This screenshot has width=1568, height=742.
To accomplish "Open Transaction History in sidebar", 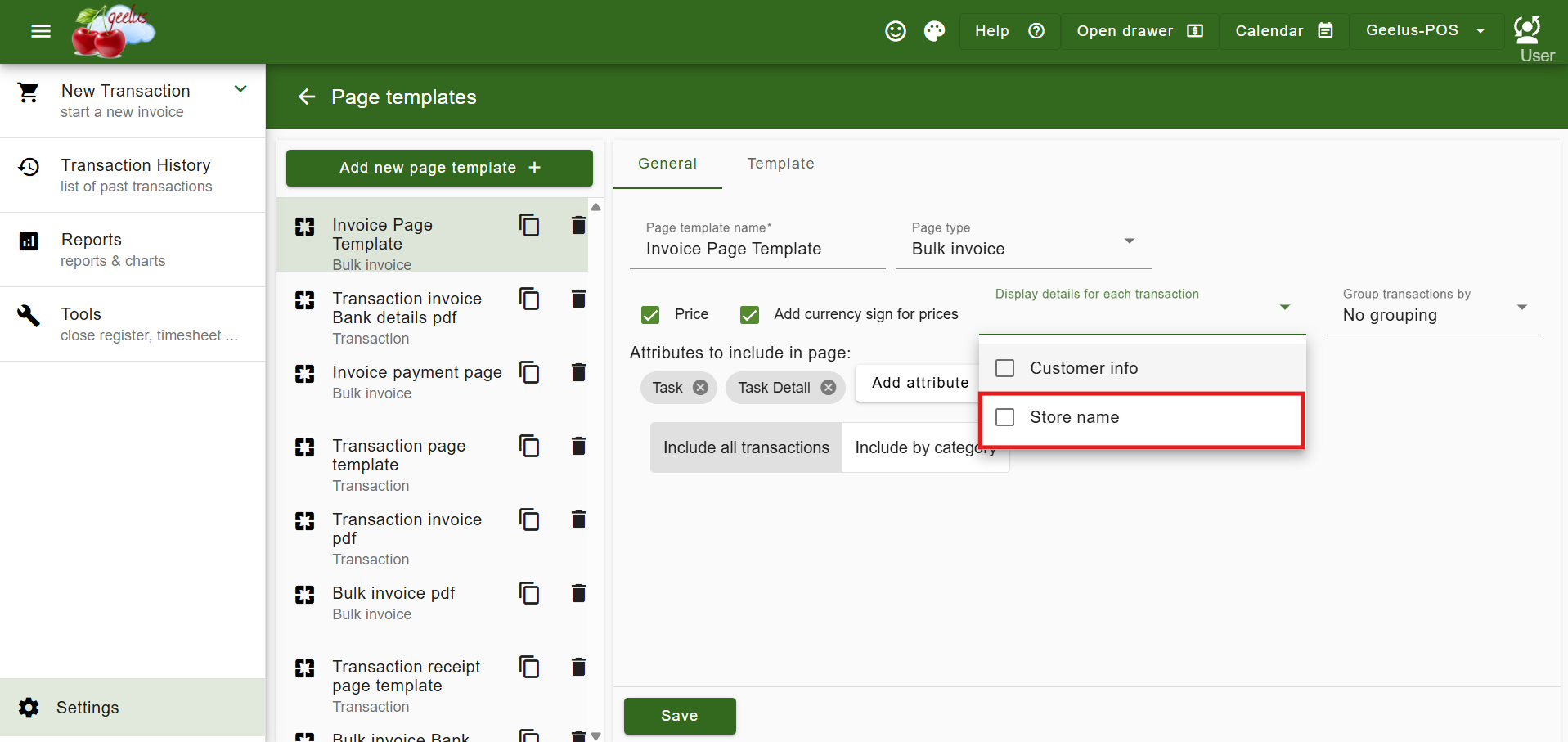I will 135,175.
